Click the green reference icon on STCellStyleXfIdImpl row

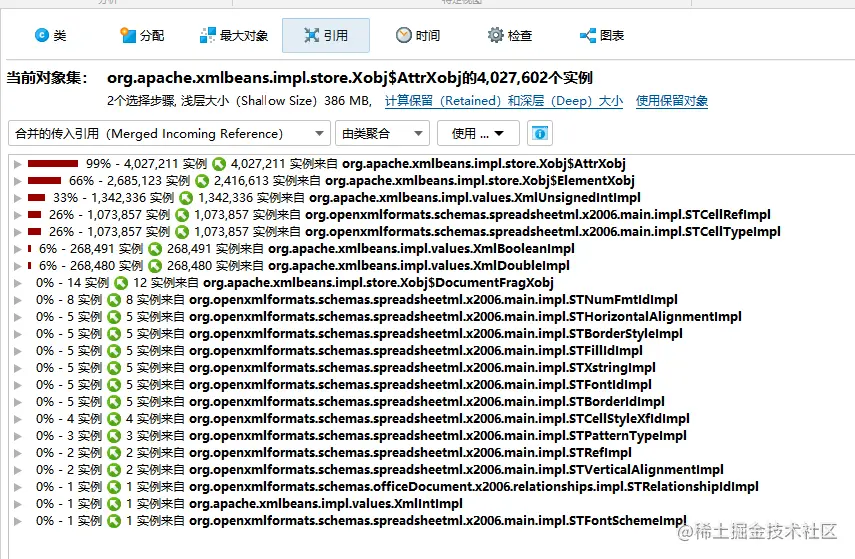tap(114, 419)
